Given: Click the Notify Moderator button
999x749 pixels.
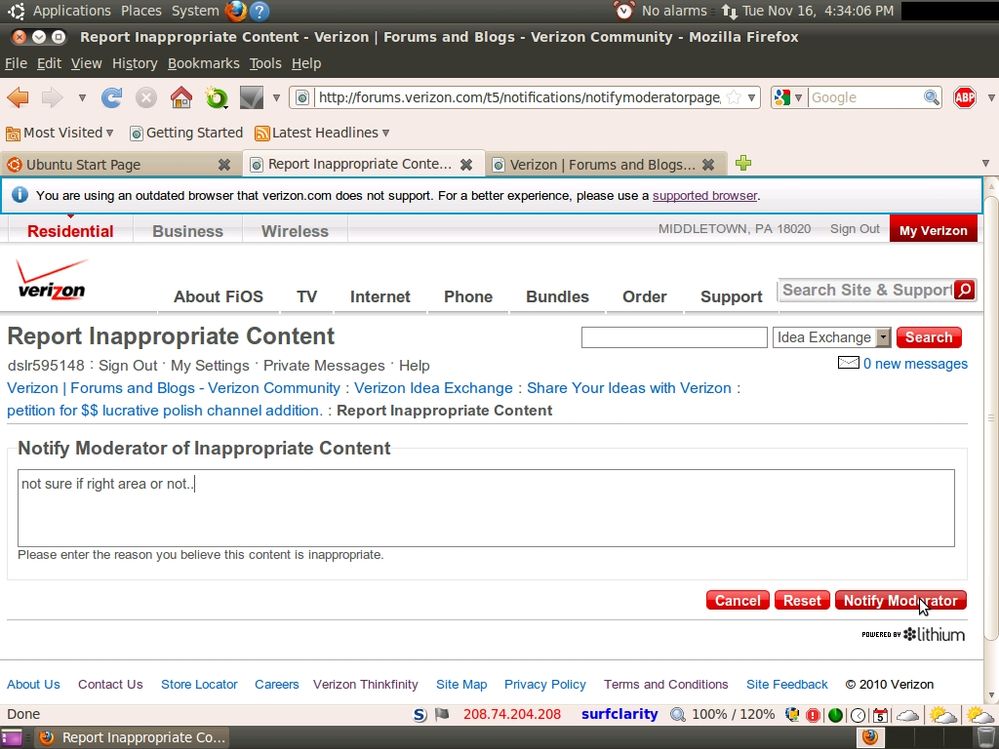Looking at the screenshot, I should [x=900, y=601].
